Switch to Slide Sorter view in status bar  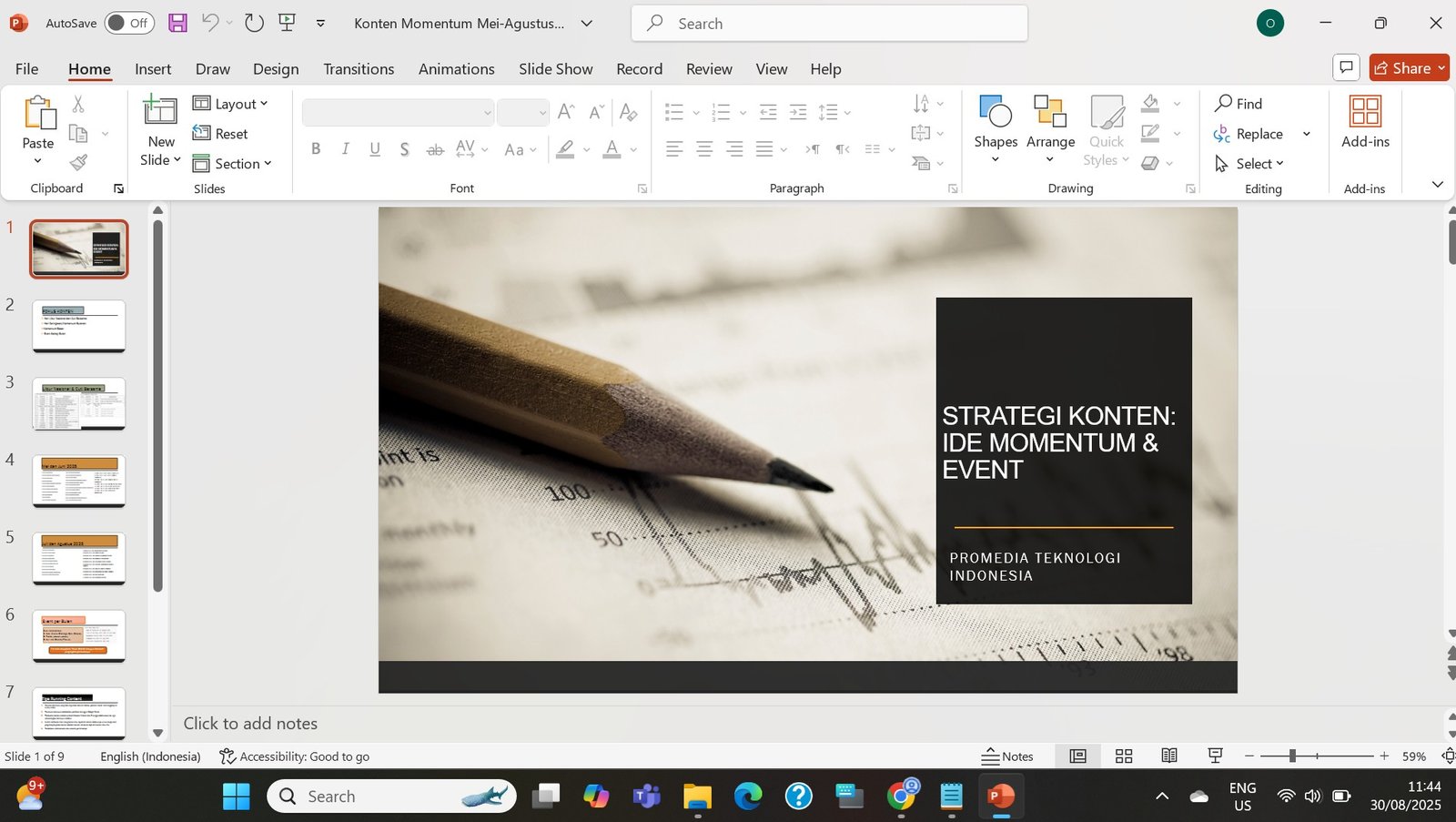(x=1123, y=756)
